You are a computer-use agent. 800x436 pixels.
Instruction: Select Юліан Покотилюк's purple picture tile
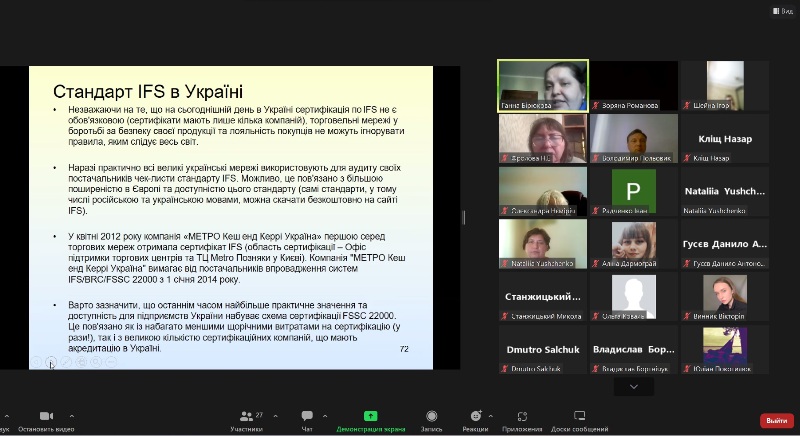(x=725, y=349)
